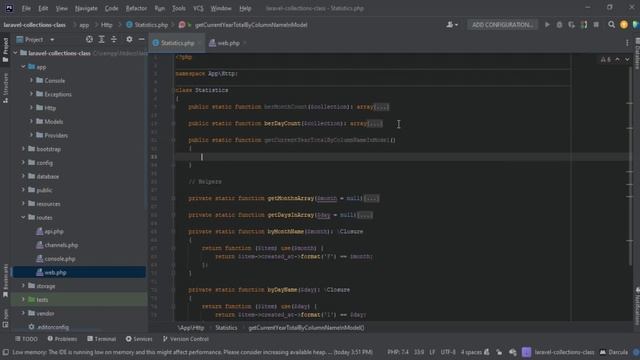This screenshot has height=360, width=640.
Task: Go to next highlighted error arrow
Action: (x=627, y=60)
